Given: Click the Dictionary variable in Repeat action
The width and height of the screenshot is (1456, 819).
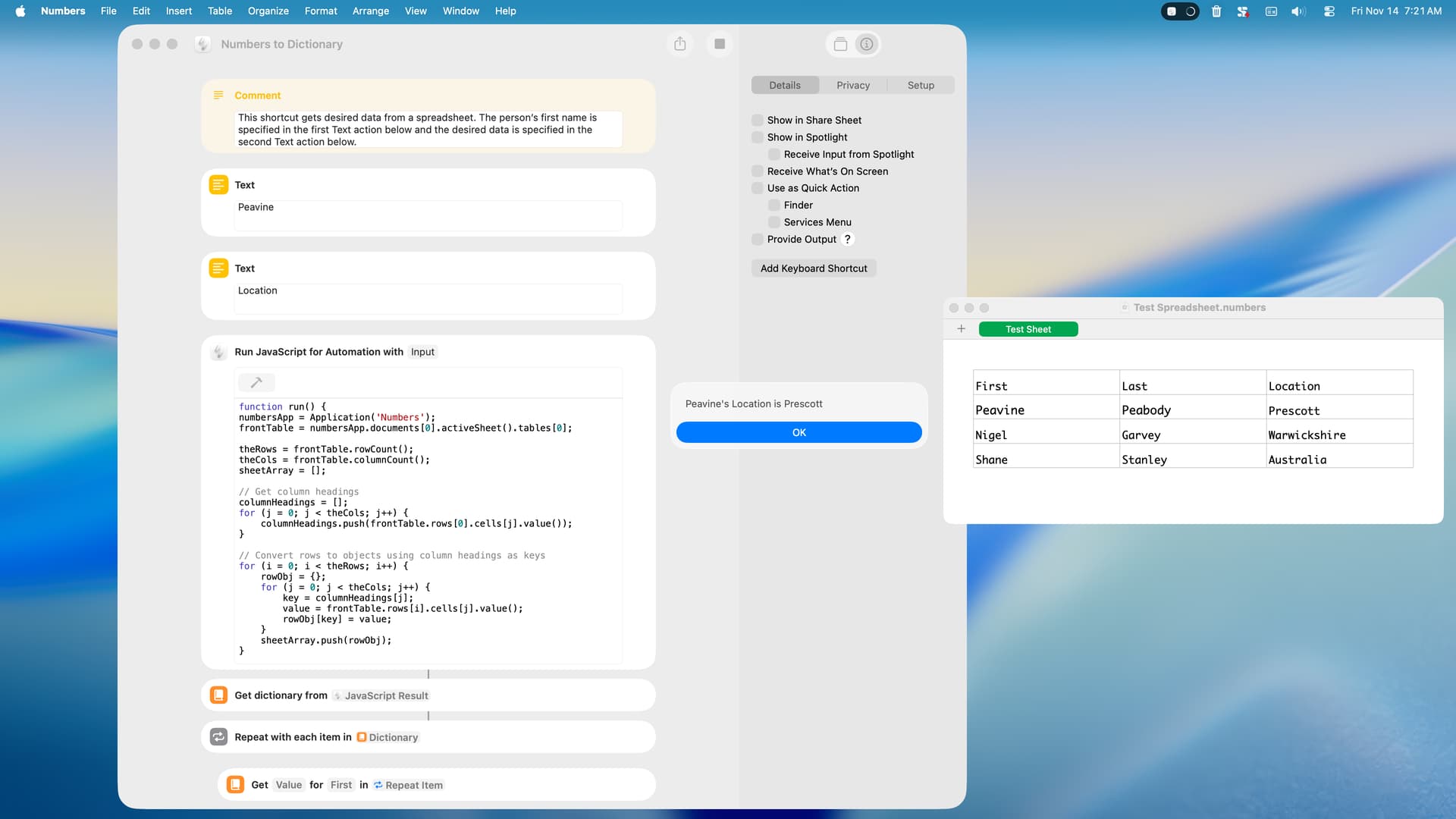Looking at the screenshot, I should pos(388,737).
